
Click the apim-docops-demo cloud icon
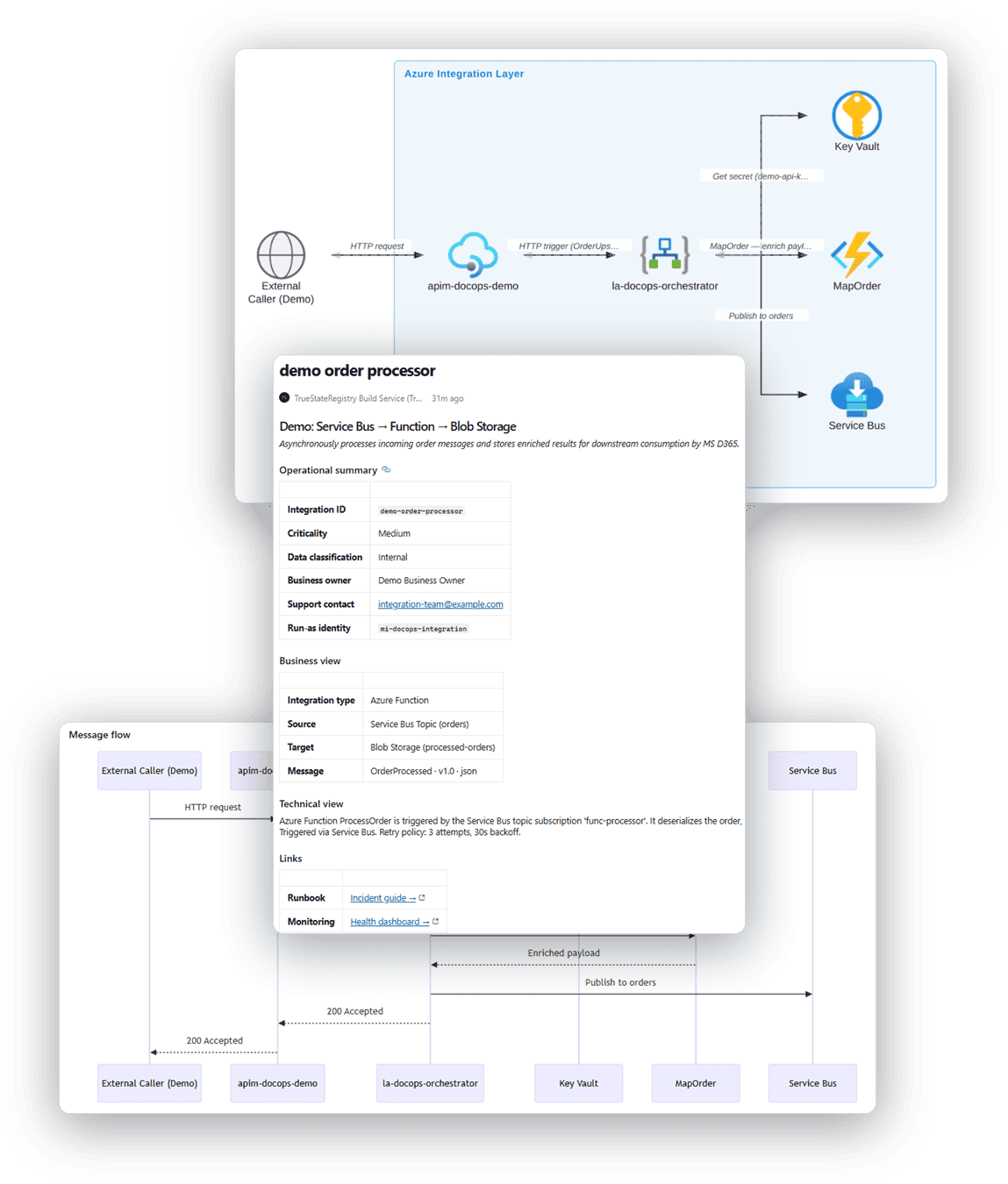point(473,254)
